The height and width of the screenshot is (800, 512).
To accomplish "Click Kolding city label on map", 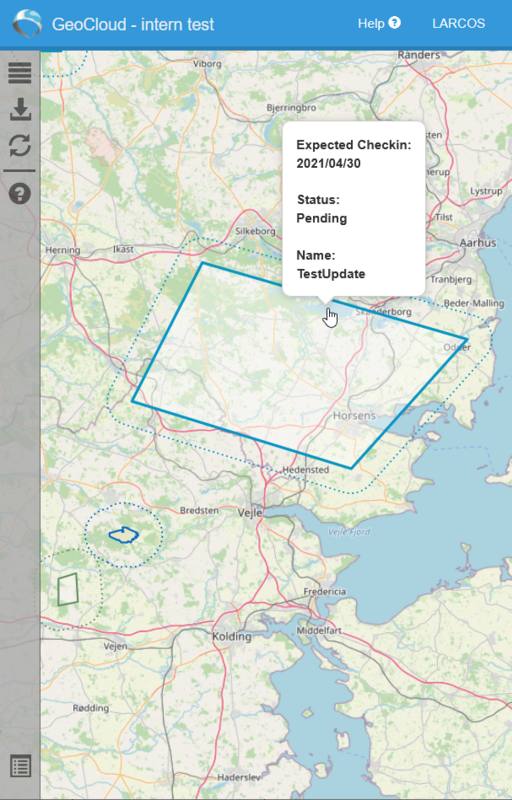I will pyautogui.click(x=232, y=637).
